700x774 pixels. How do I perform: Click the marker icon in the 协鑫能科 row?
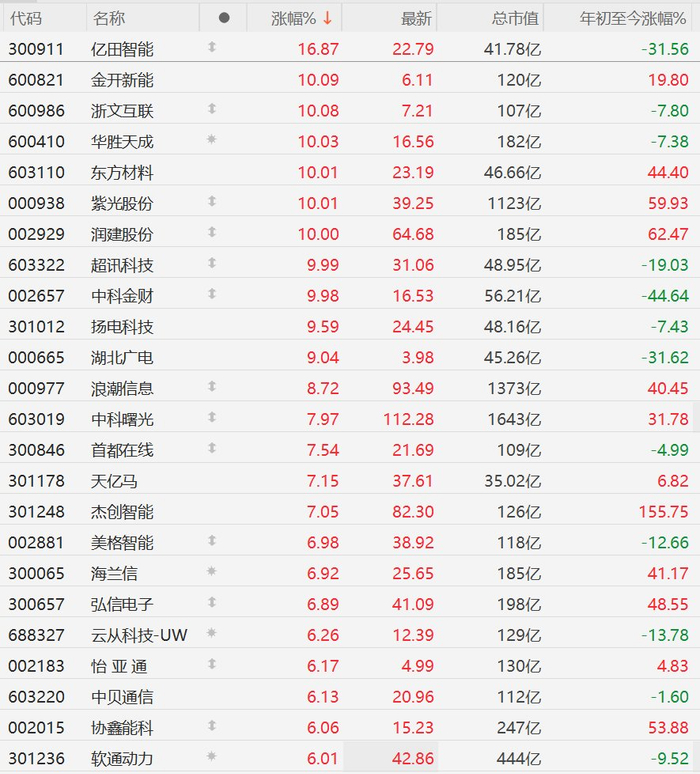coord(212,726)
